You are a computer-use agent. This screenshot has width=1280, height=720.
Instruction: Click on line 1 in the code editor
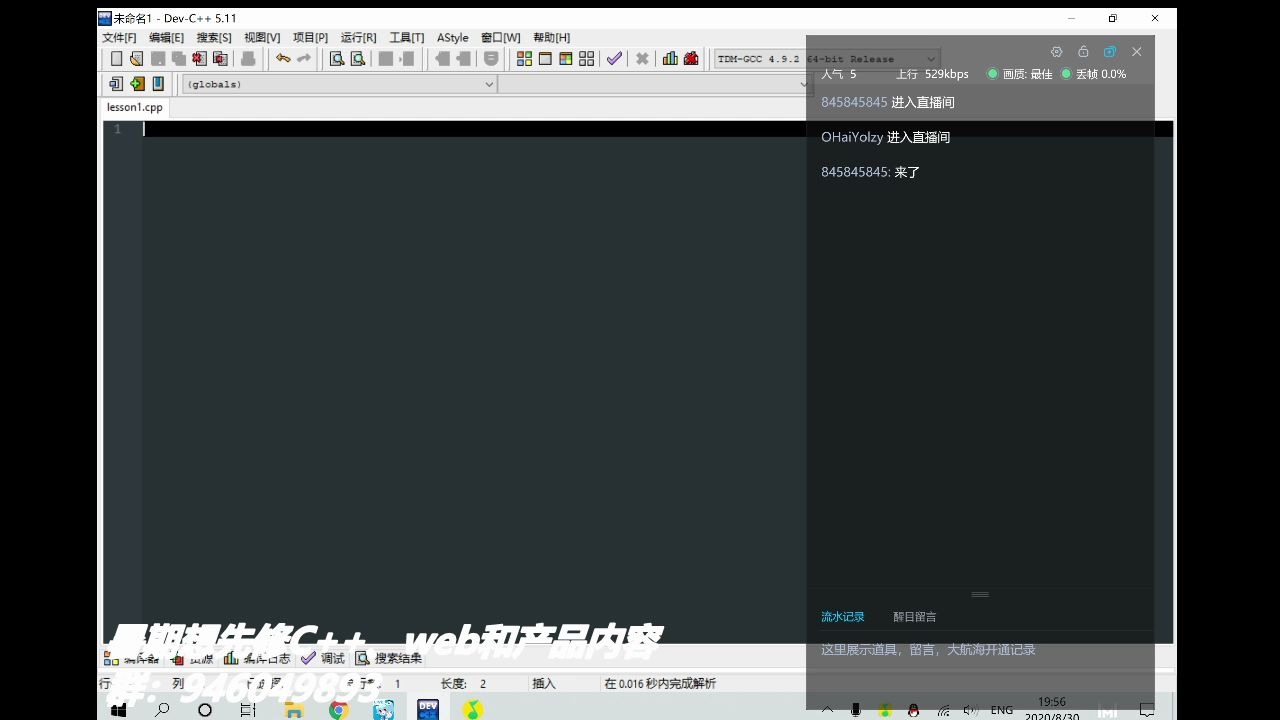pos(657,129)
